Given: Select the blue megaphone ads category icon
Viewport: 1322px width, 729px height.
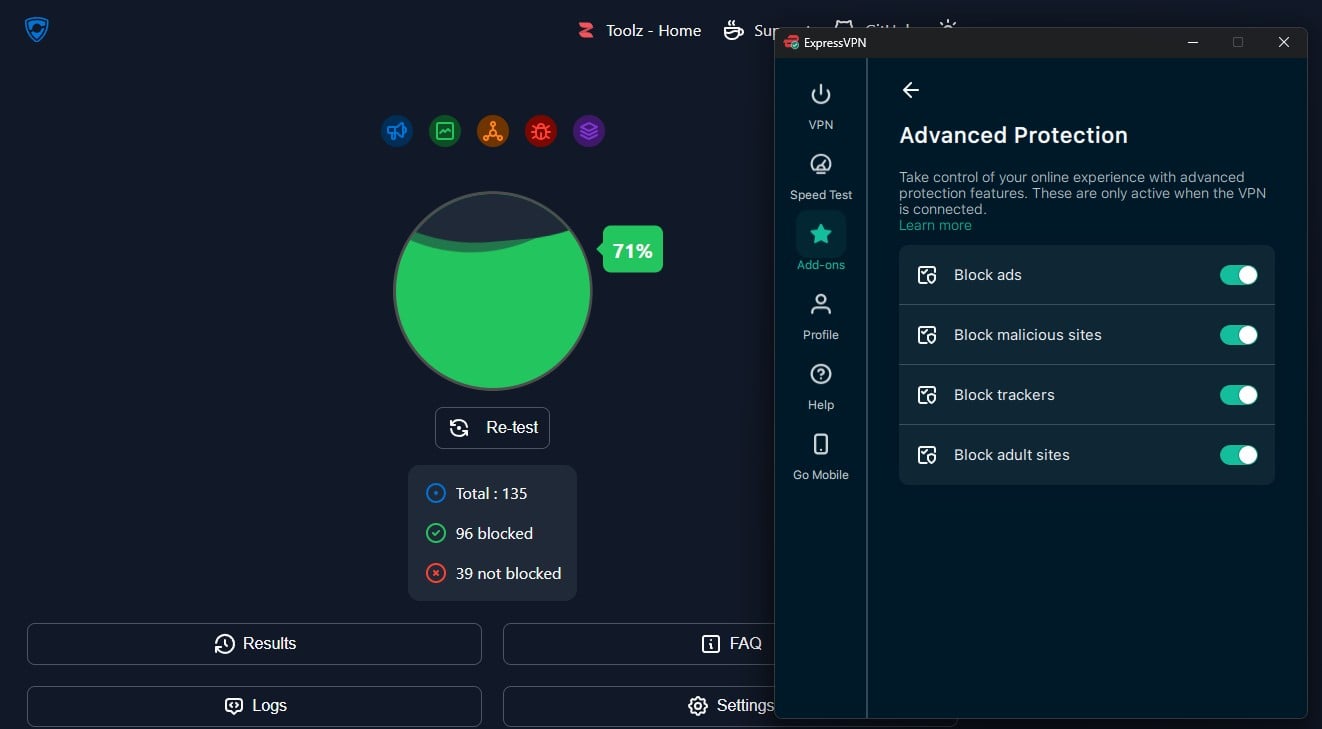Looking at the screenshot, I should point(397,131).
